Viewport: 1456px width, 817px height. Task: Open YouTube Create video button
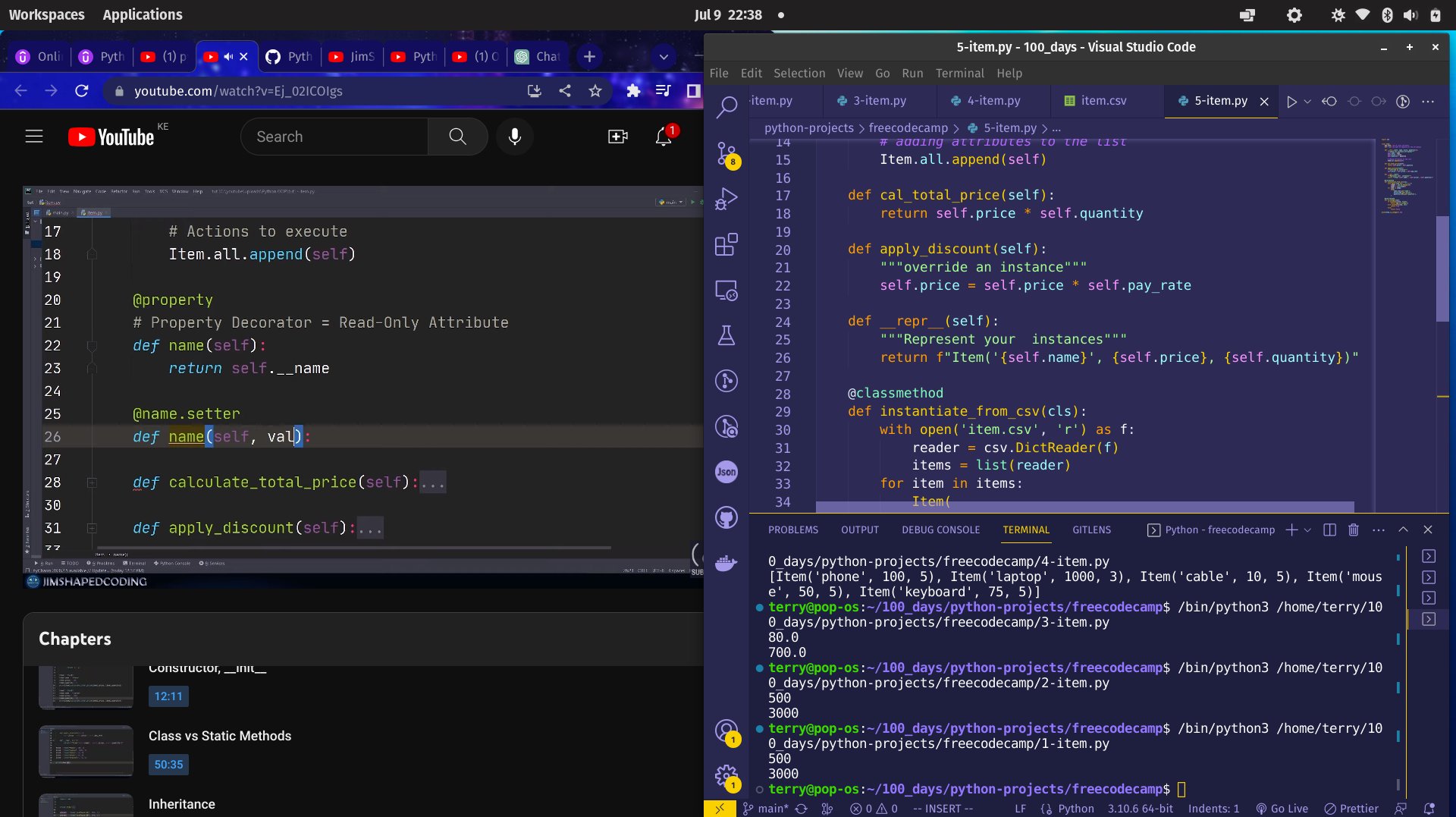coord(618,137)
